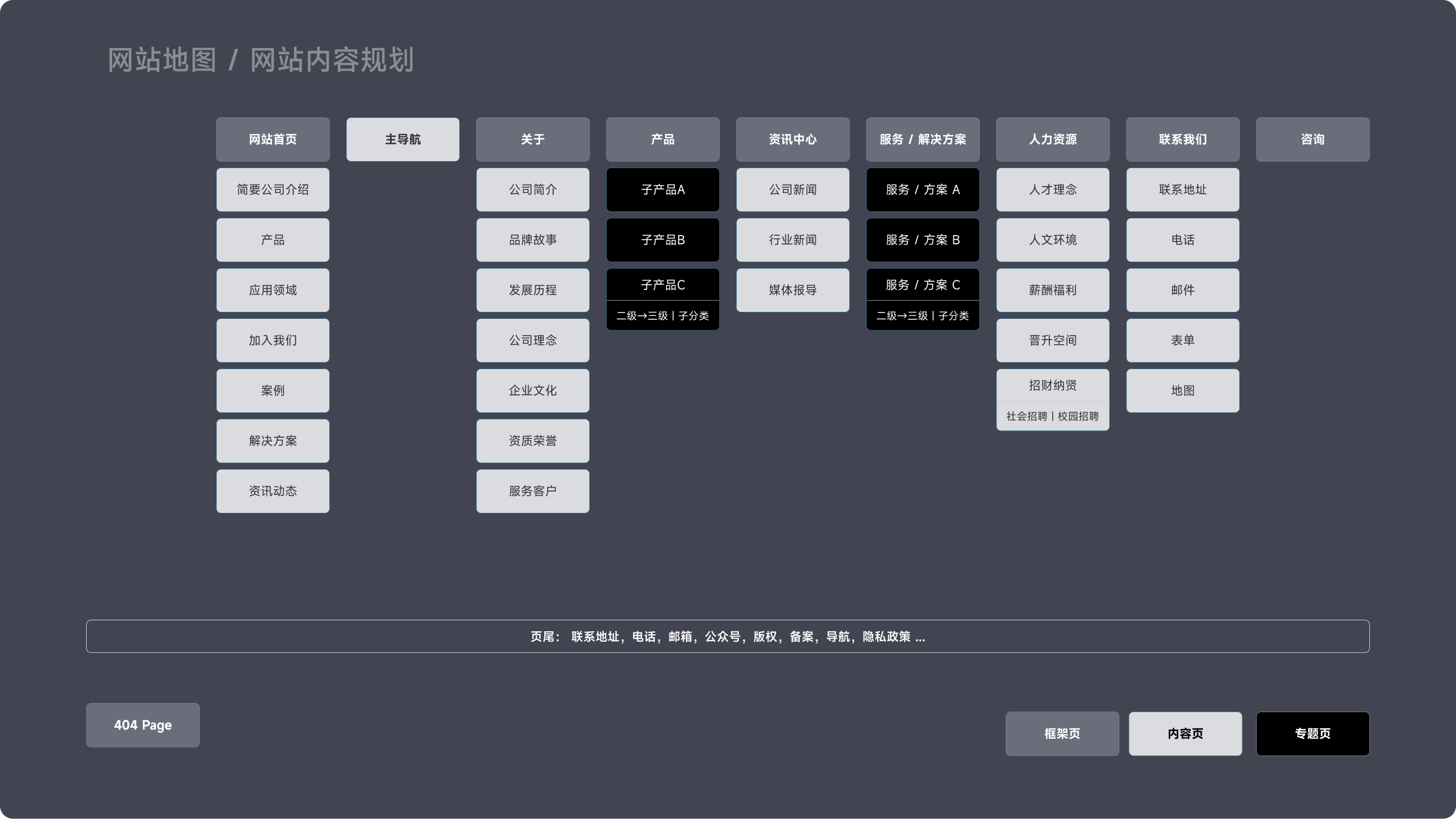Image resolution: width=1456 pixels, height=819 pixels.
Task: Select the 资讯中心 header
Action: (x=793, y=139)
